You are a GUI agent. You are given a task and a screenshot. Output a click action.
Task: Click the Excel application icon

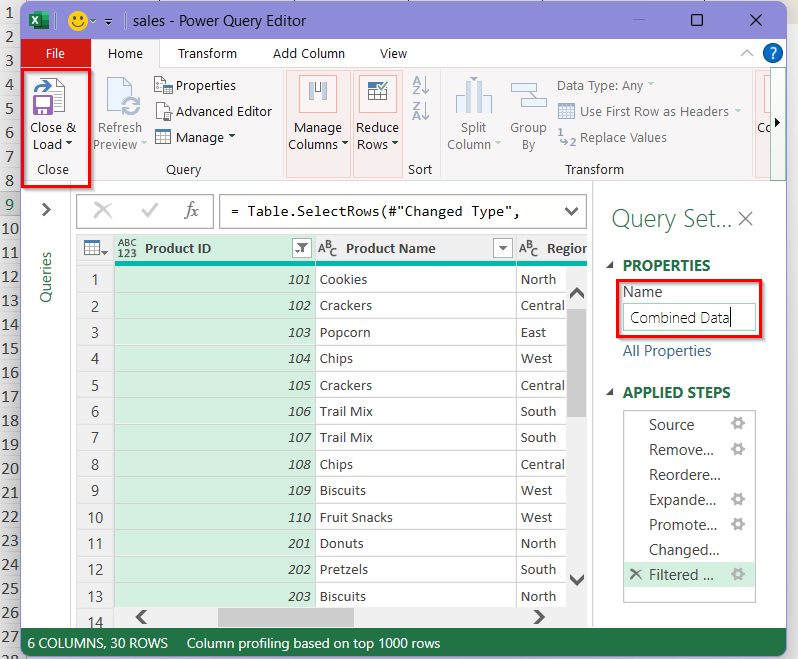(39, 21)
